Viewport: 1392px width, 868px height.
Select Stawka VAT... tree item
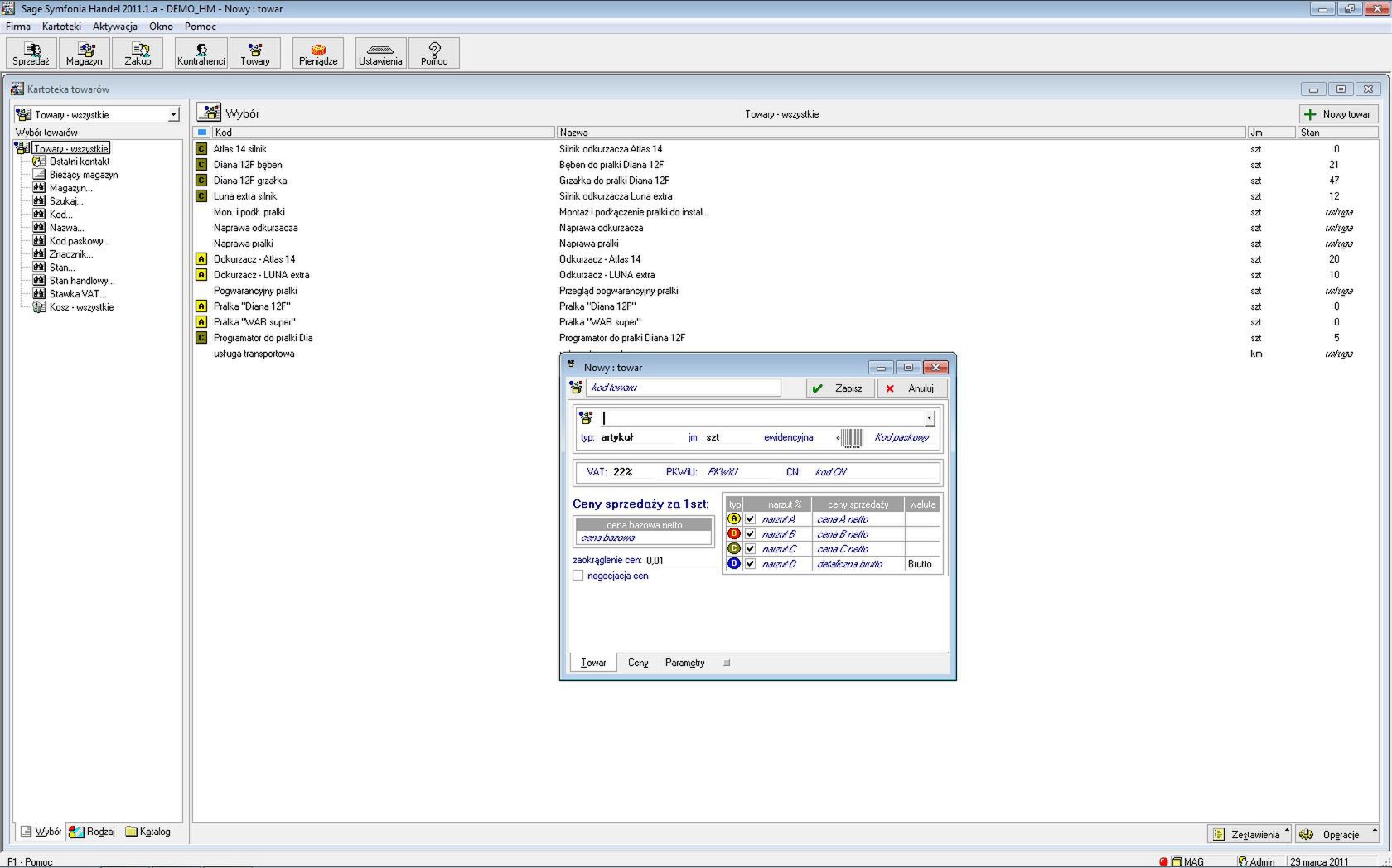(x=78, y=294)
